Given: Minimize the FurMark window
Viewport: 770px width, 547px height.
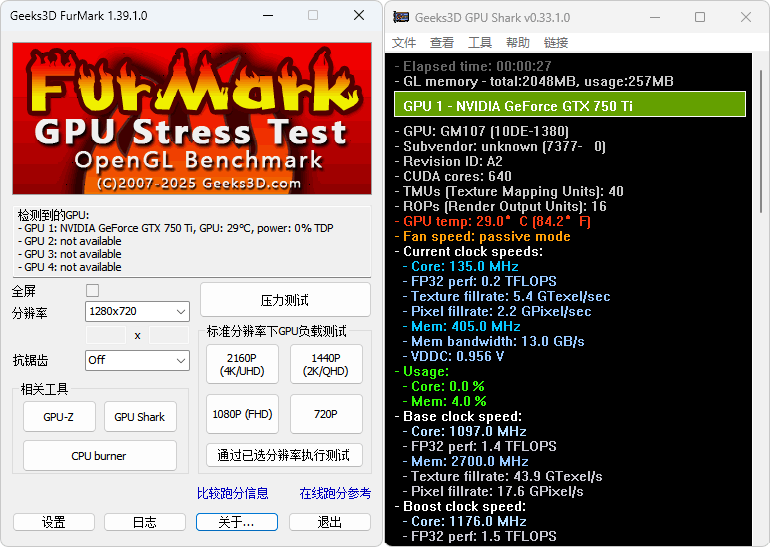Looking at the screenshot, I should tap(268, 16).
